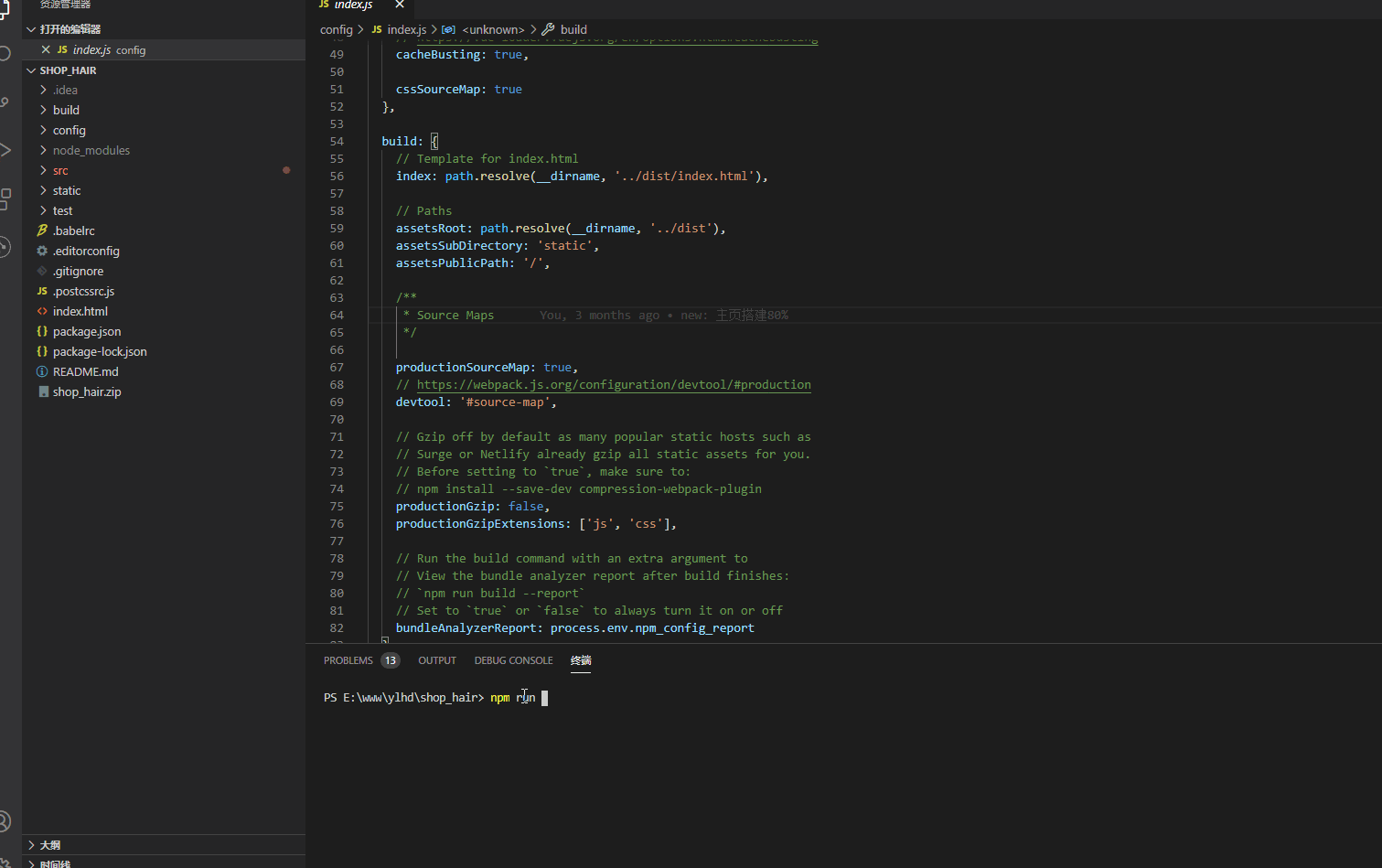The width and height of the screenshot is (1382, 868).
Task: Click the productionGzipExtensions property
Action: (480, 524)
